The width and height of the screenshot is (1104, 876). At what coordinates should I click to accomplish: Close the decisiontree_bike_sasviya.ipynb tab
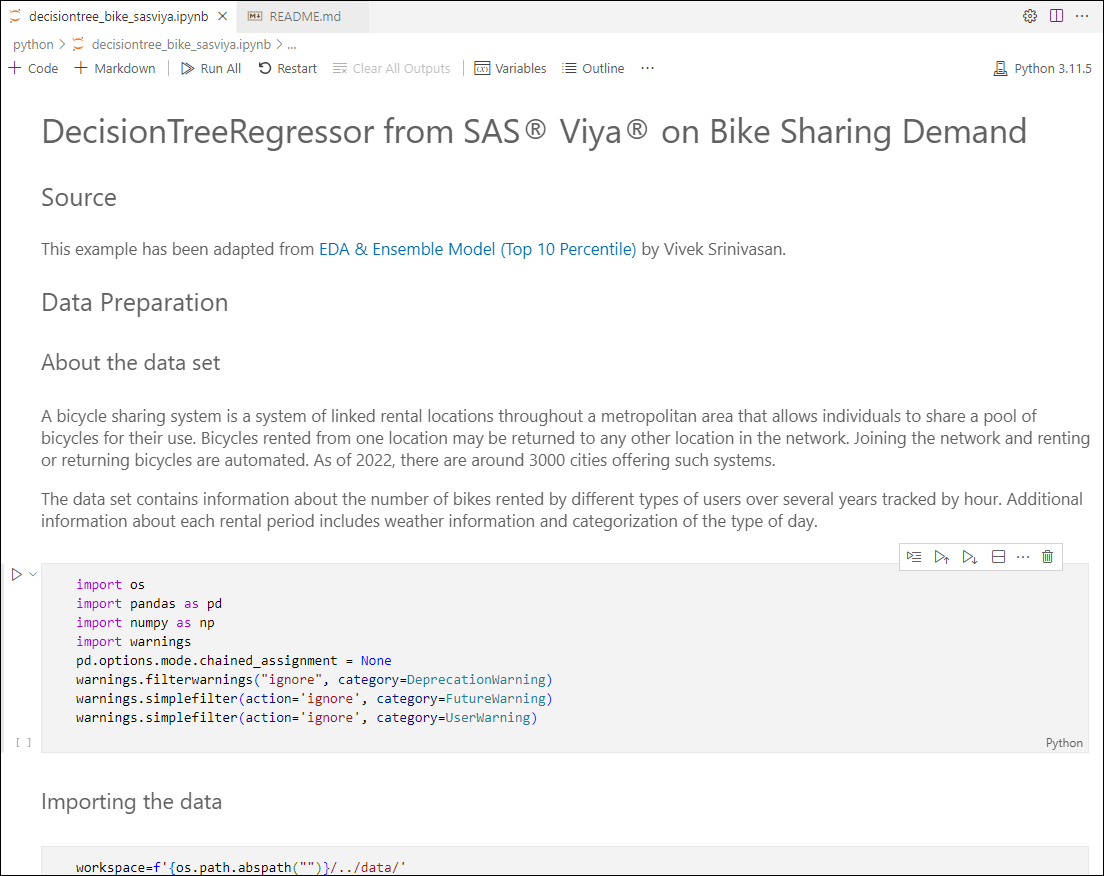coord(222,16)
